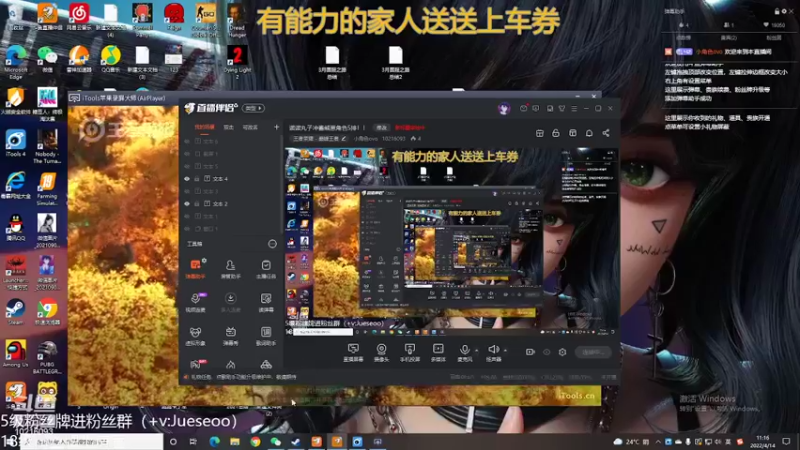Collapse the toolbox section with the circle-minus button
Screen dimensions: 800x450
pos(272,244)
